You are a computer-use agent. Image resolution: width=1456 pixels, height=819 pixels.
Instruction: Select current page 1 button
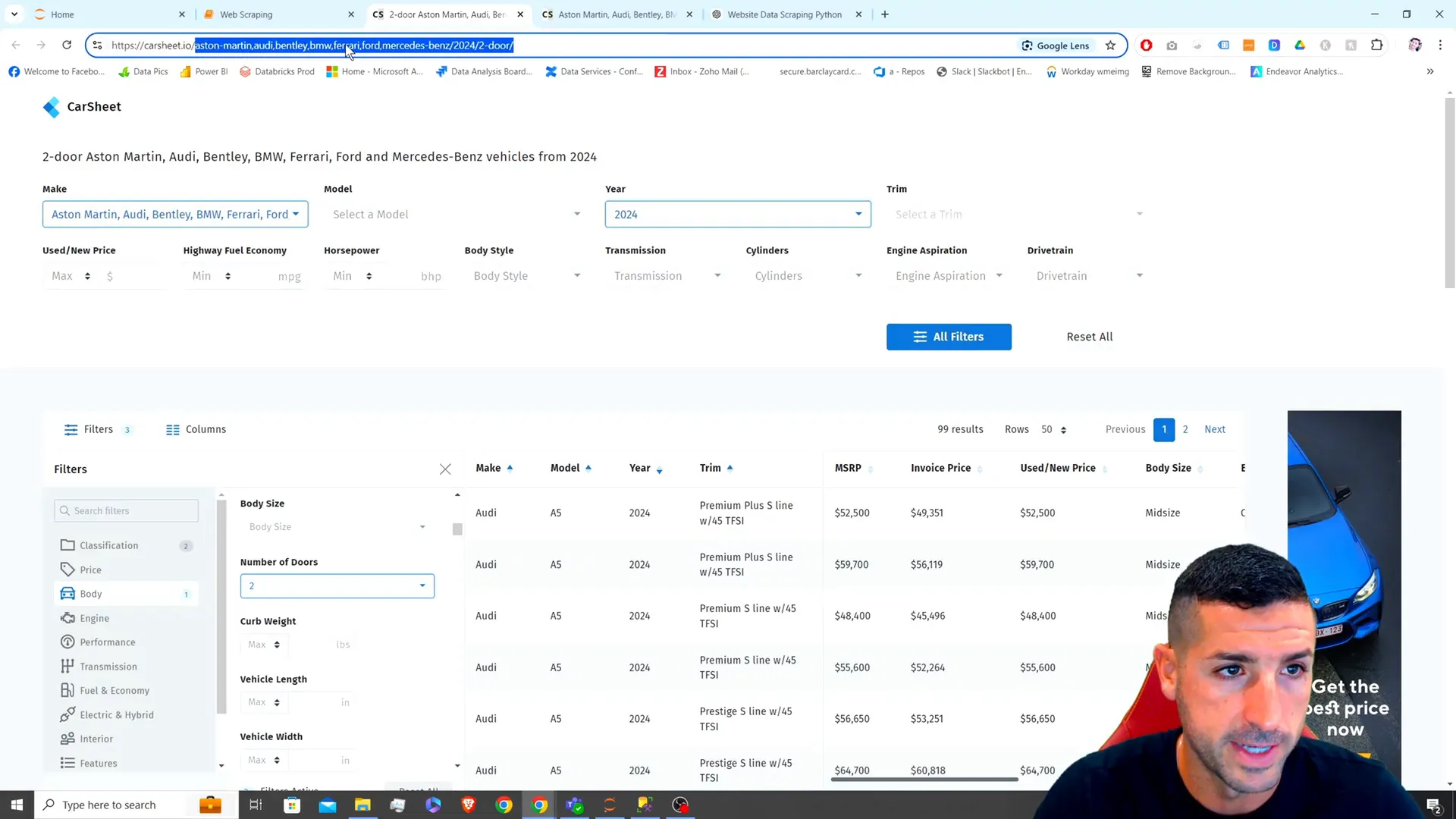[x=1164, y=430]
